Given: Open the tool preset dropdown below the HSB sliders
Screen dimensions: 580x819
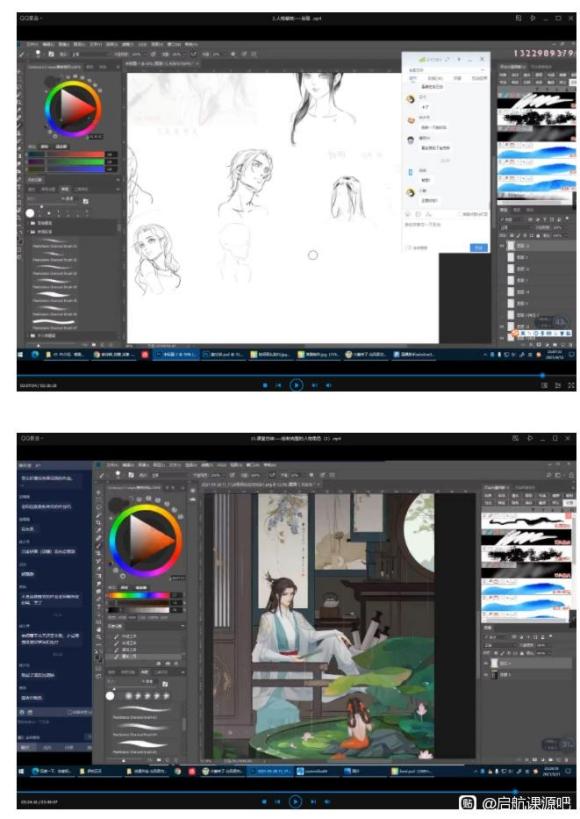Looking at the screenshot, I should pos(145,626).
